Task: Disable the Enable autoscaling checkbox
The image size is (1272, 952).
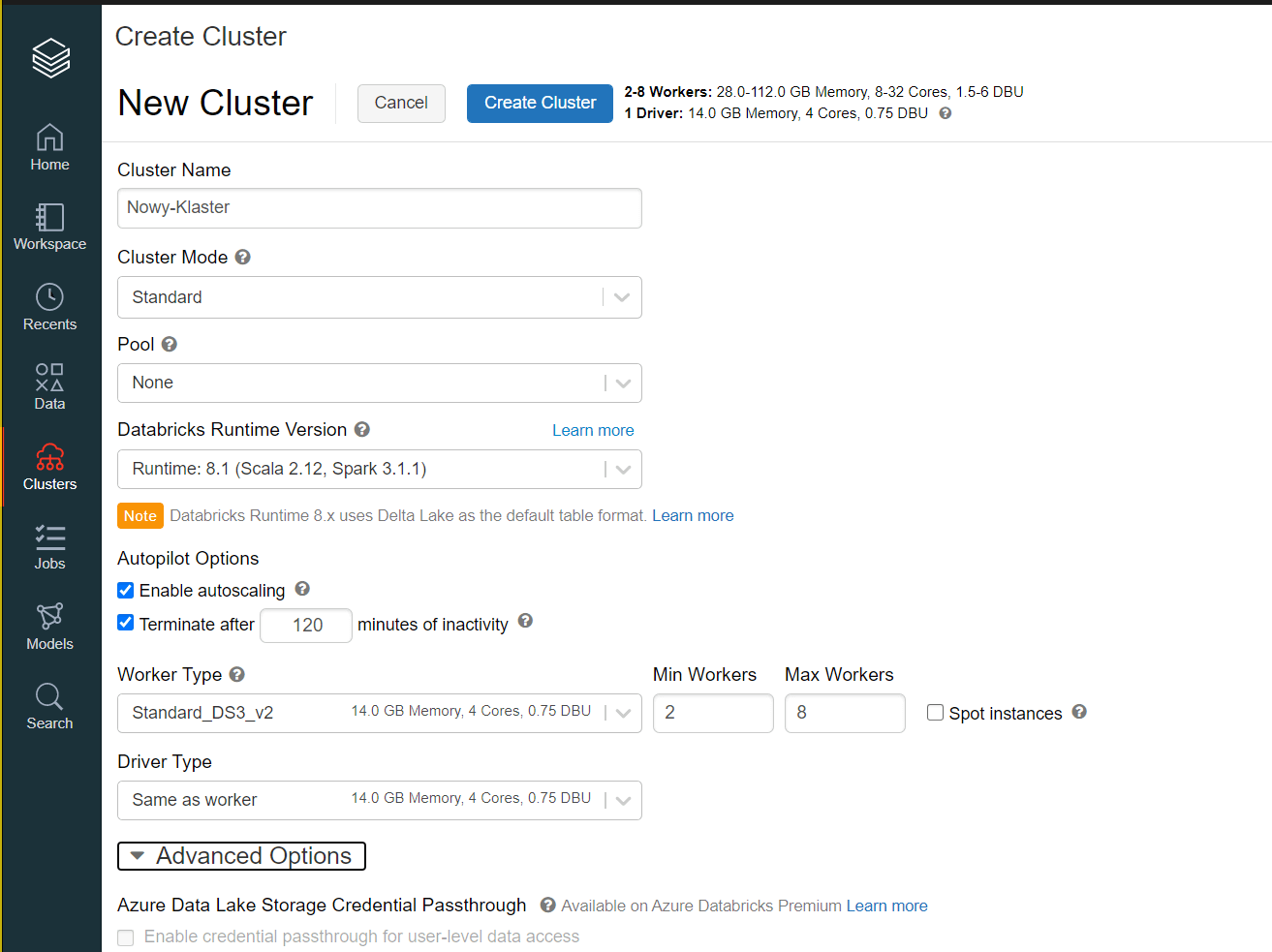Action: pyautogui.click(x=125, y=590)
